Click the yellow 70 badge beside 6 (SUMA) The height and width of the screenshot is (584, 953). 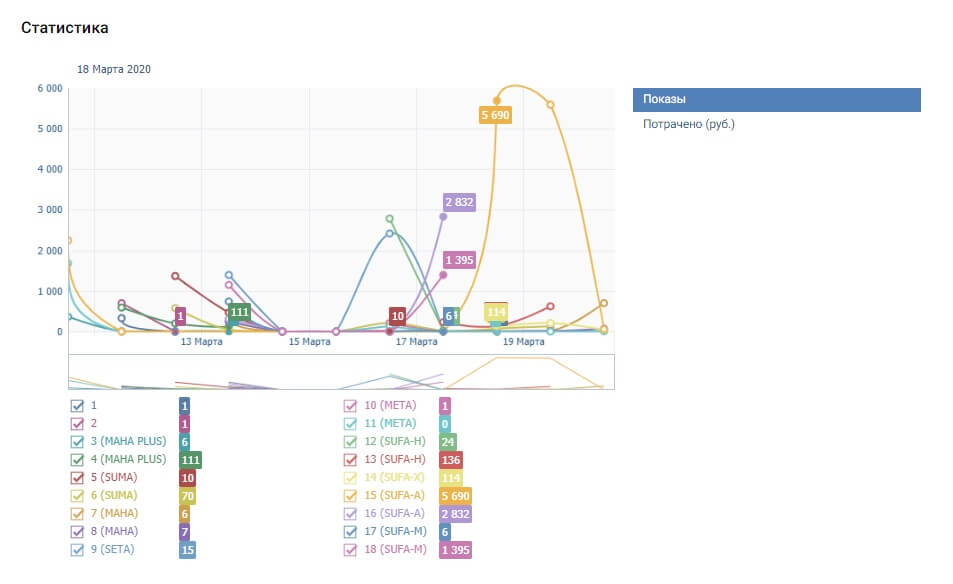(x=187, y=496)
